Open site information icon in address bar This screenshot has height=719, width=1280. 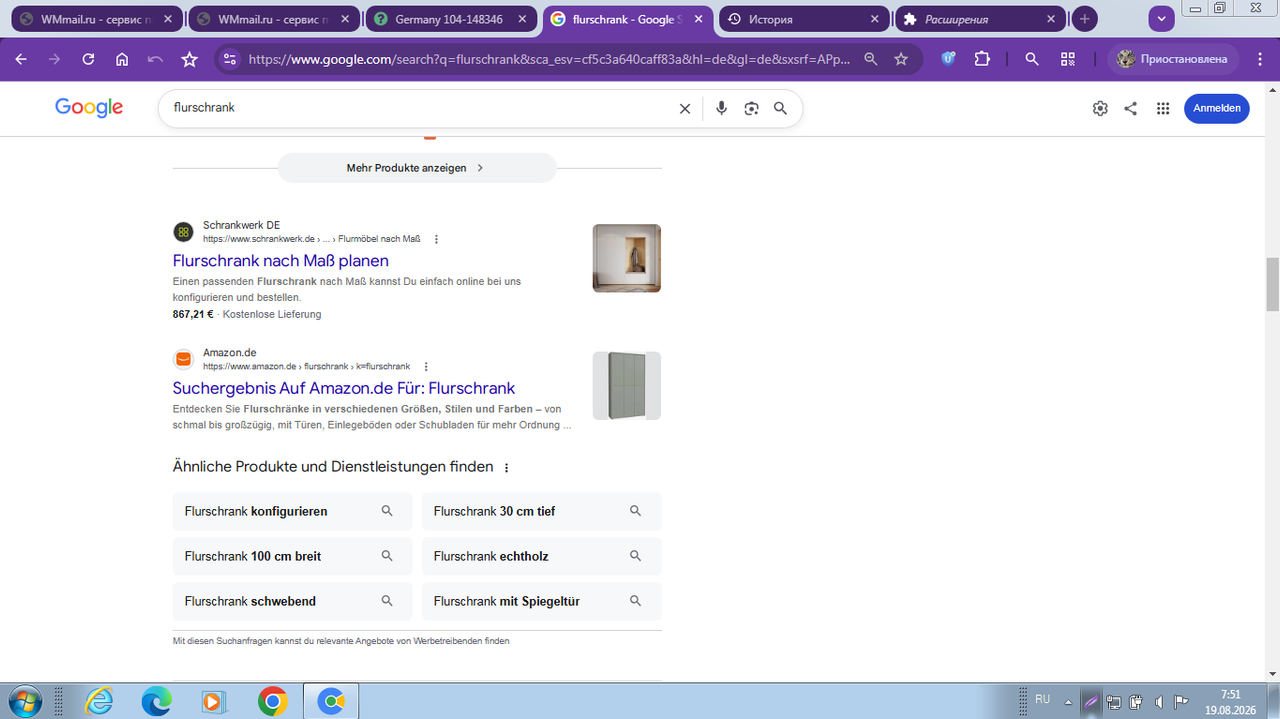click(230, 59)
